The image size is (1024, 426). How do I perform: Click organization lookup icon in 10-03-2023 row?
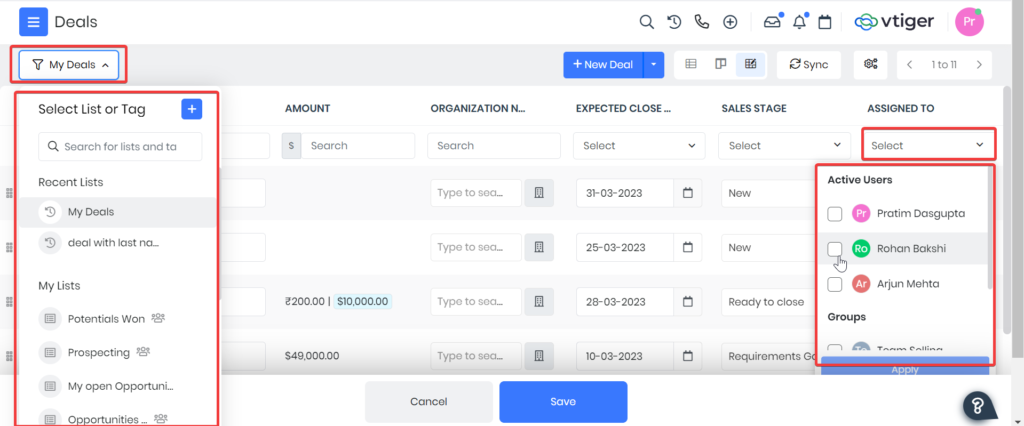click(539, 356)
